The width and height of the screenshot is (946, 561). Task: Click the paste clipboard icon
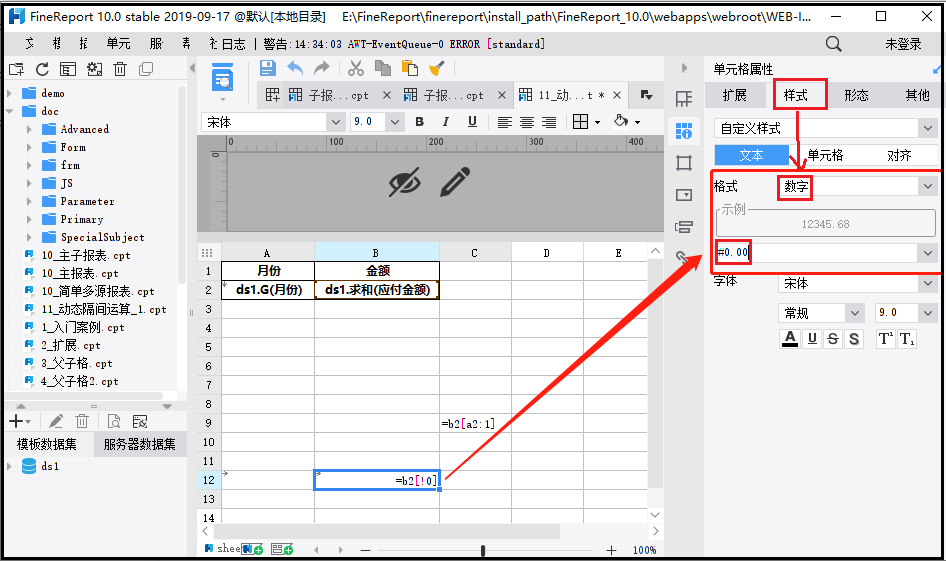(x=410, y=68)
